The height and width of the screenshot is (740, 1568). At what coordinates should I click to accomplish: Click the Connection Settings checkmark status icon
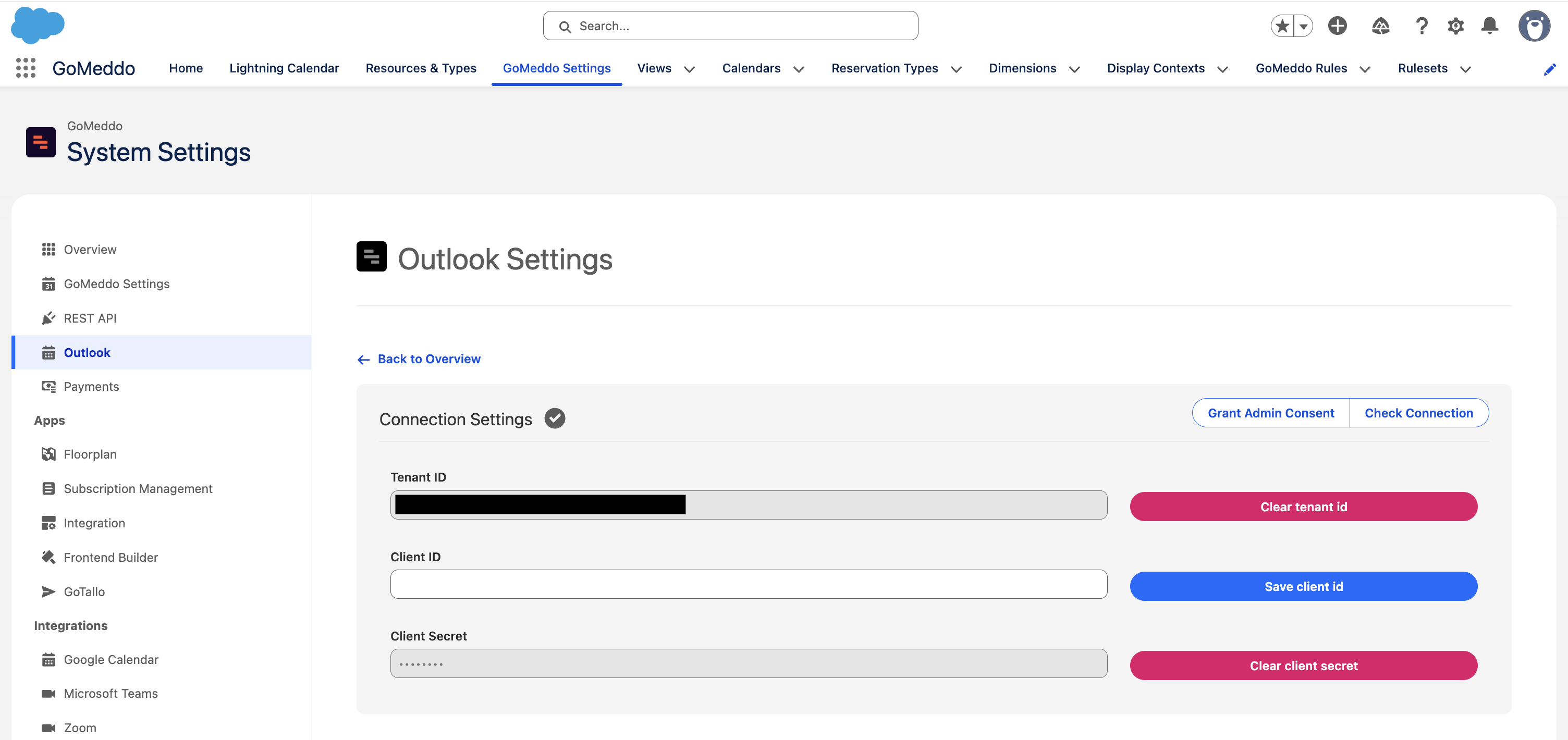[x=555, y=418]
